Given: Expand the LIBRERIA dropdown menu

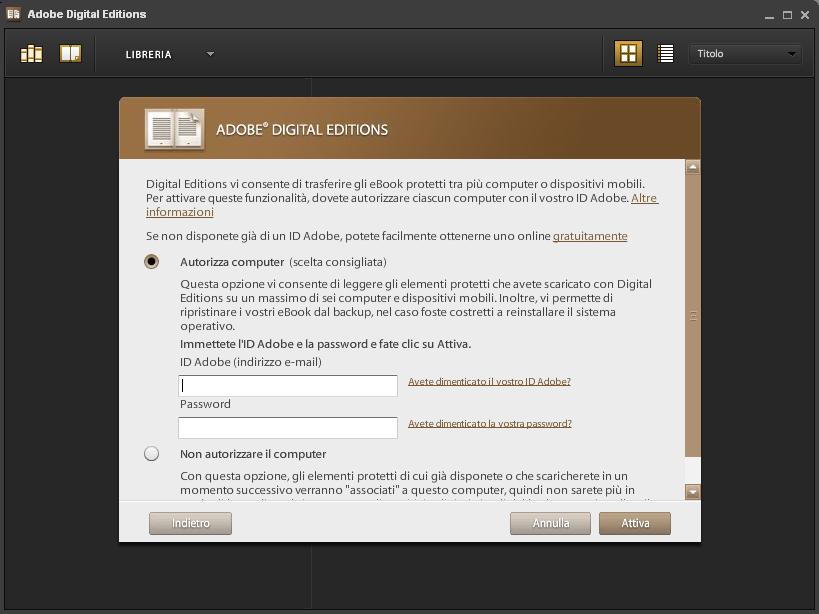Looking at the screenshot, I should pos(170,54).
